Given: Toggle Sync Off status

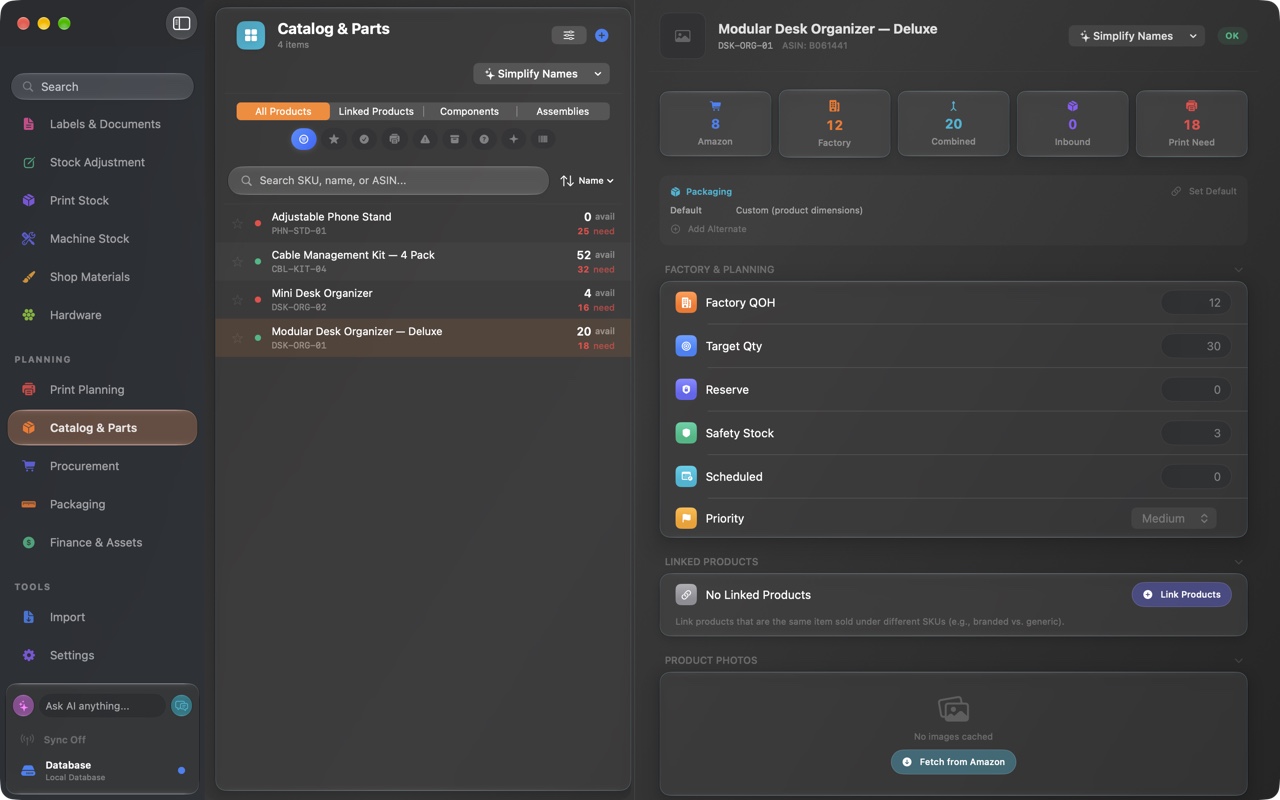Looking at the screenshot, I should 53,739.
